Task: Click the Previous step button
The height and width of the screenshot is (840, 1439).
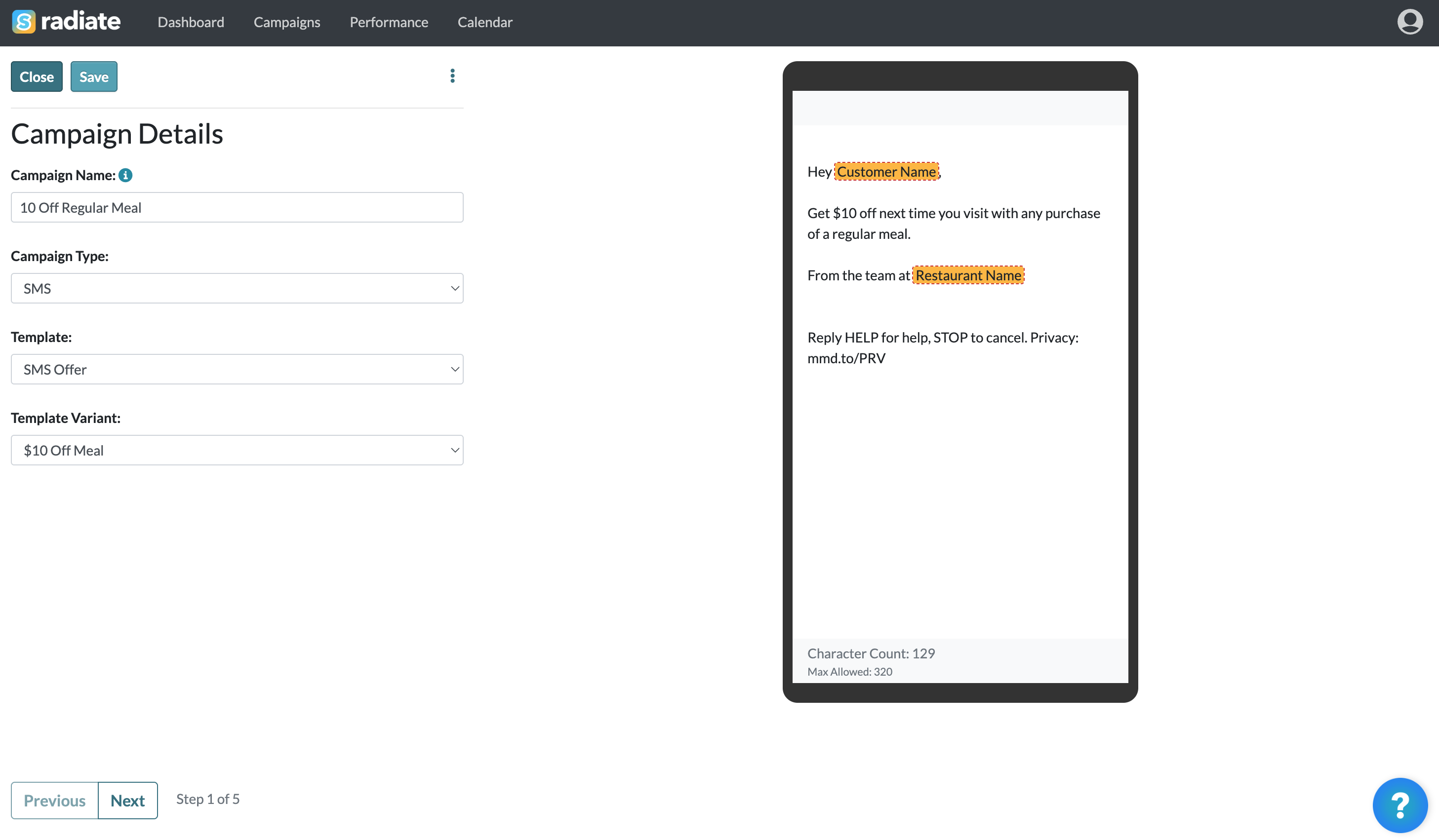Action: [55, 800]
